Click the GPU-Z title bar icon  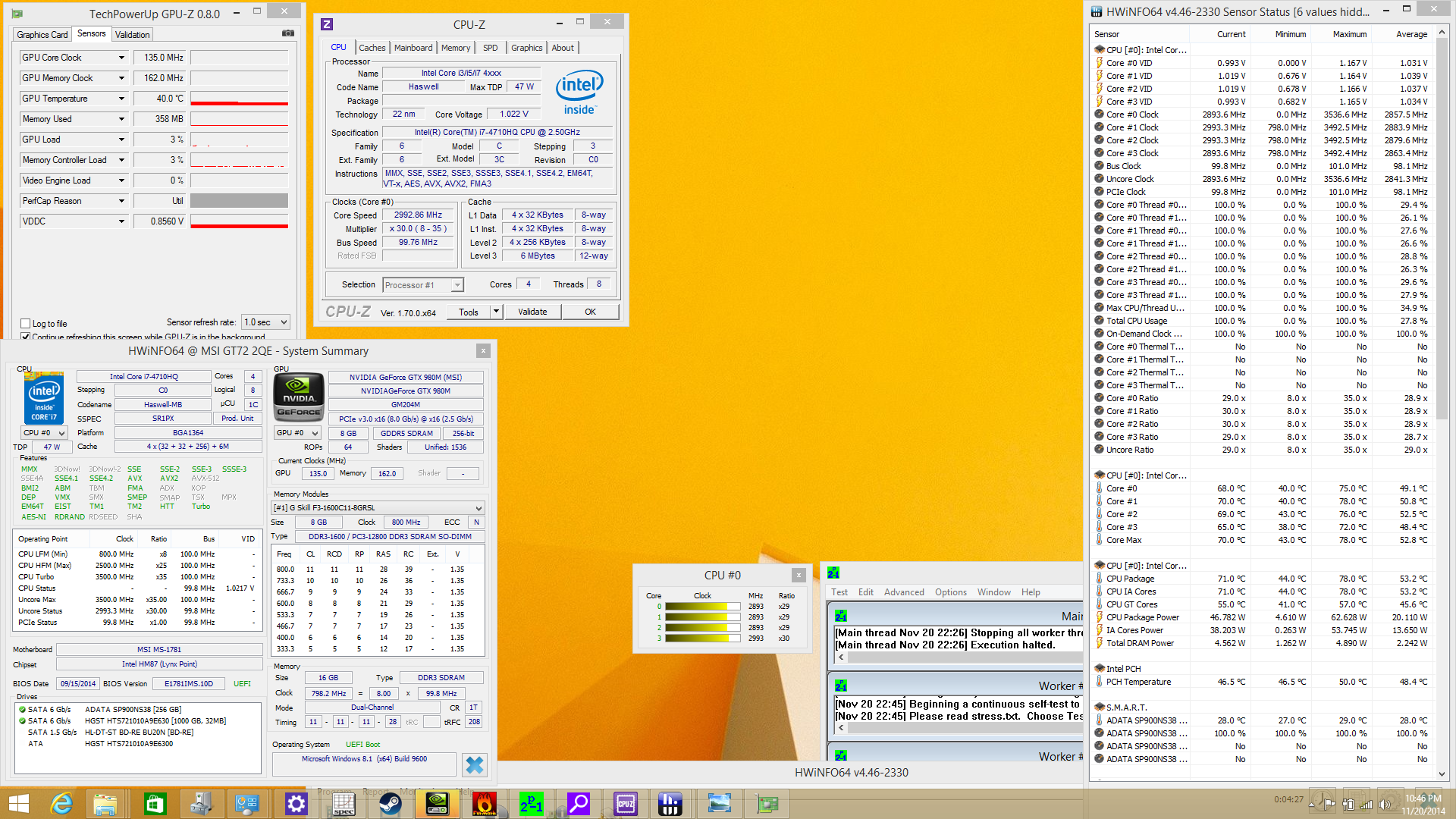click(x=17, y=14)
